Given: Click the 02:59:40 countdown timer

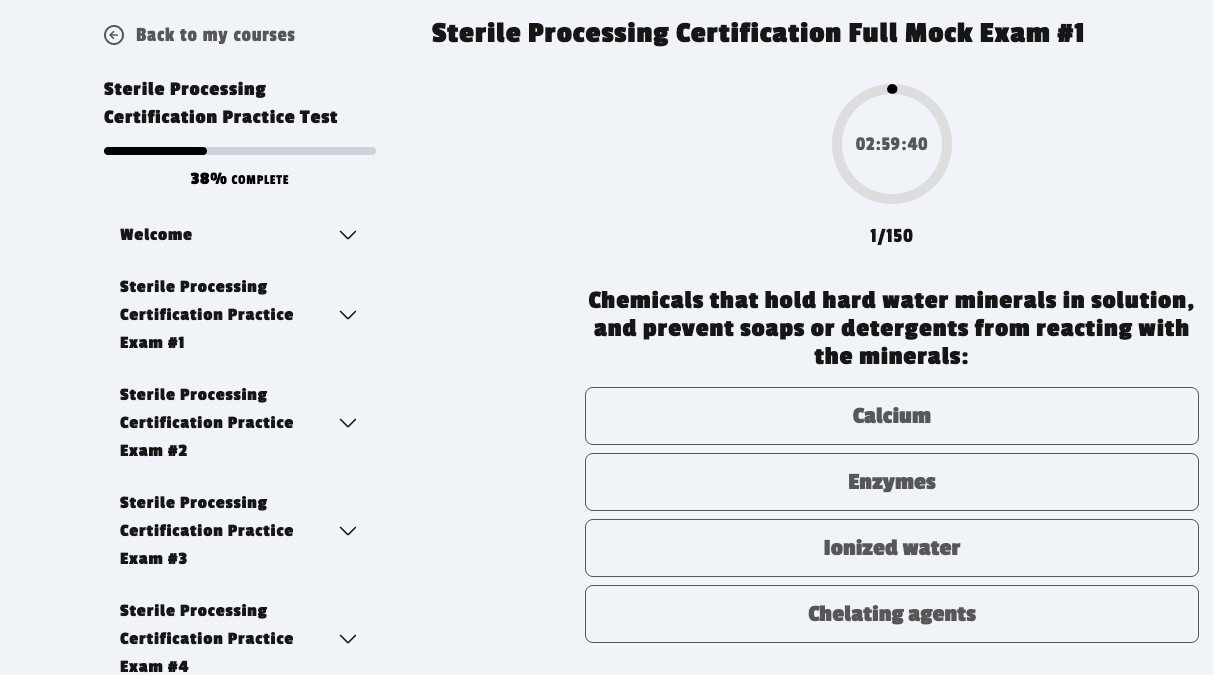Looking at the screenshot, I should click(x=891, y=144).
